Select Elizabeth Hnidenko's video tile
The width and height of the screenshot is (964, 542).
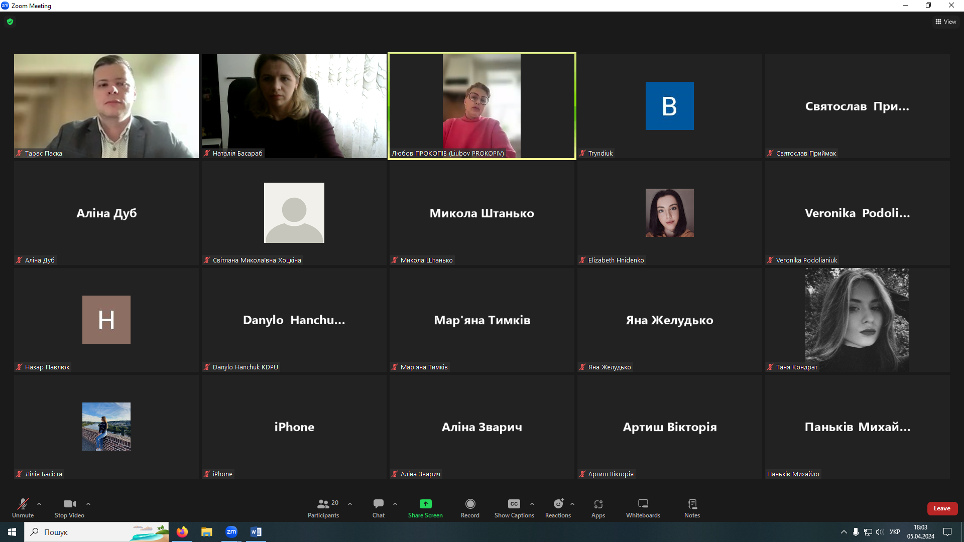[669, 213]
